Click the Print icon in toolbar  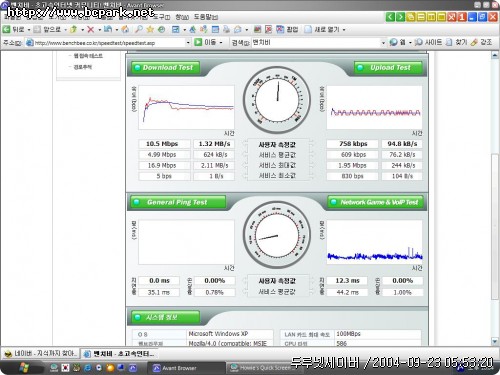coord(226,30)
